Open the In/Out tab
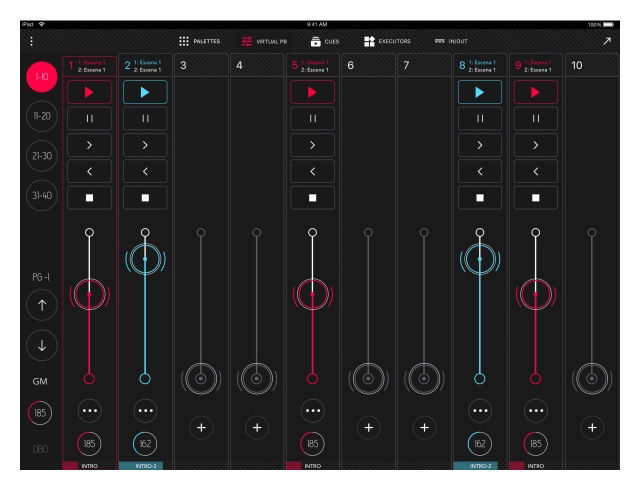The width and height of the screenshot is (640, 490). point(451,41)
